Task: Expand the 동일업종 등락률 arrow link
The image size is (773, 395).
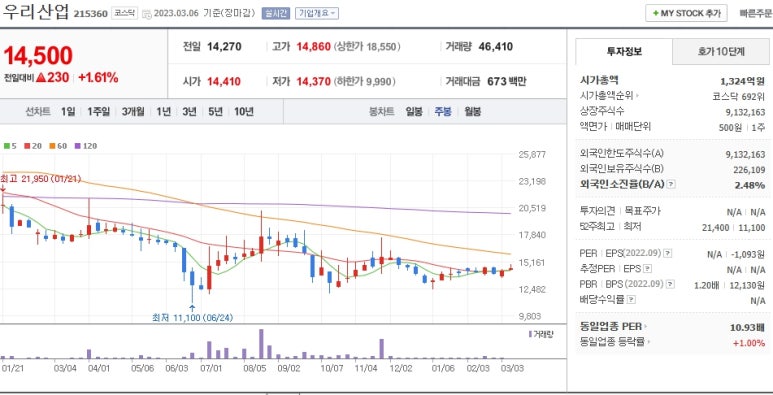Action: click(x=648, y=342)
